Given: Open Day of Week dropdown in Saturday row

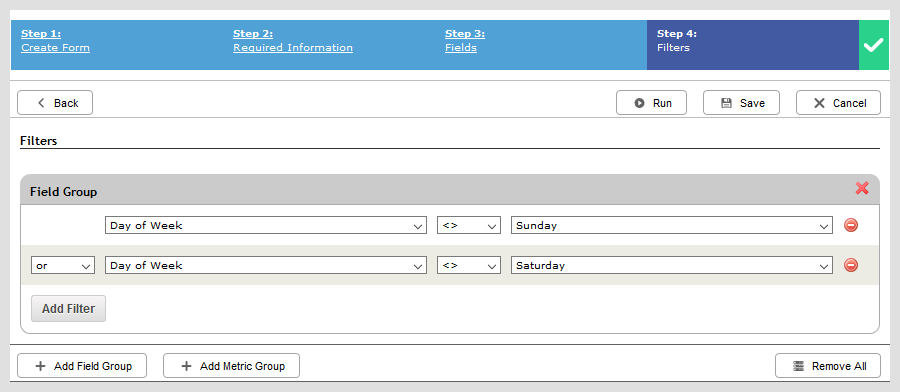Looking at the screenshot, I should tap(266, 265).
